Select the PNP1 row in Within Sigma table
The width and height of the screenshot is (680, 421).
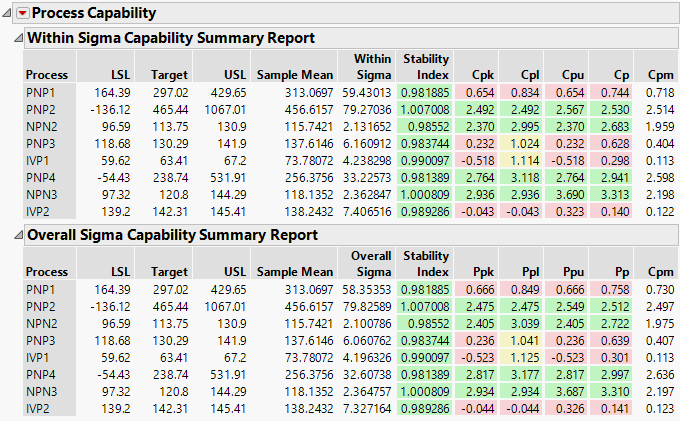click(41, 92)
